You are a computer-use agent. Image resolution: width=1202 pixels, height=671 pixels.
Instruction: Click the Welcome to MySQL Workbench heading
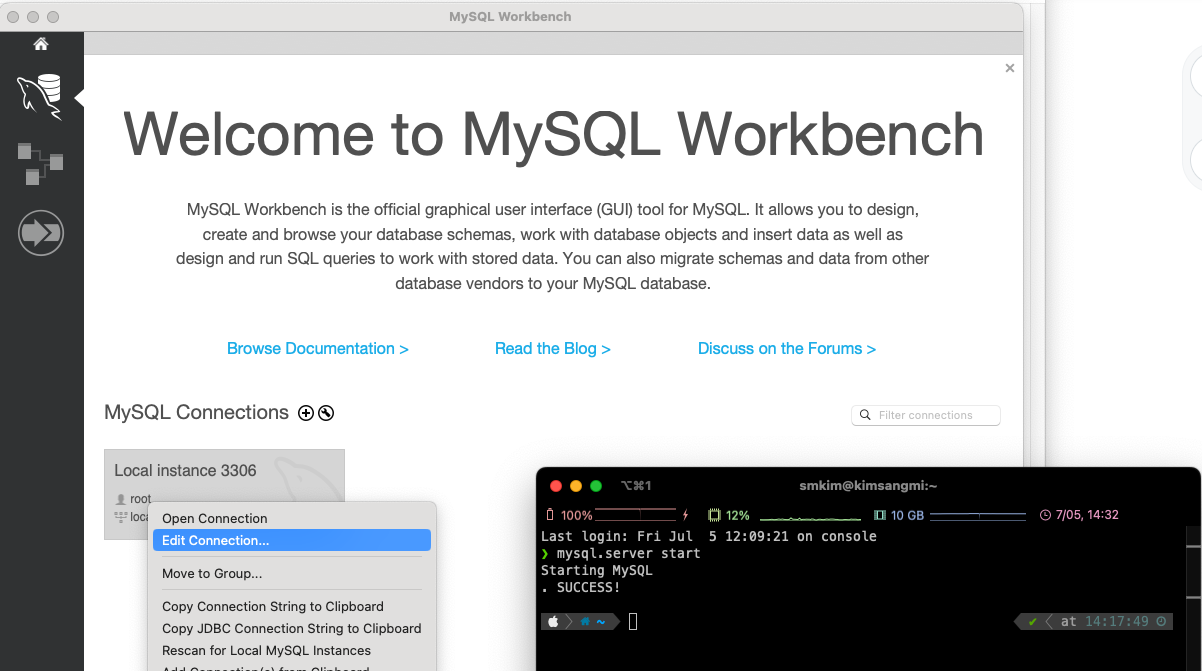[553, 133]
